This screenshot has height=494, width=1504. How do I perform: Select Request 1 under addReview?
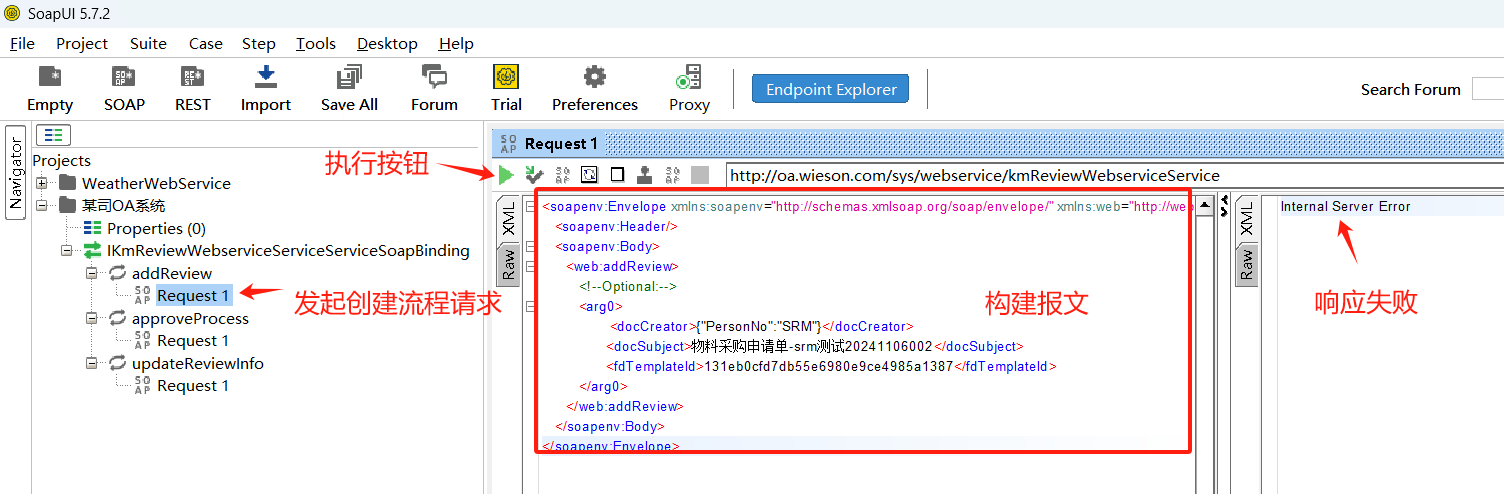pos(193,295)
